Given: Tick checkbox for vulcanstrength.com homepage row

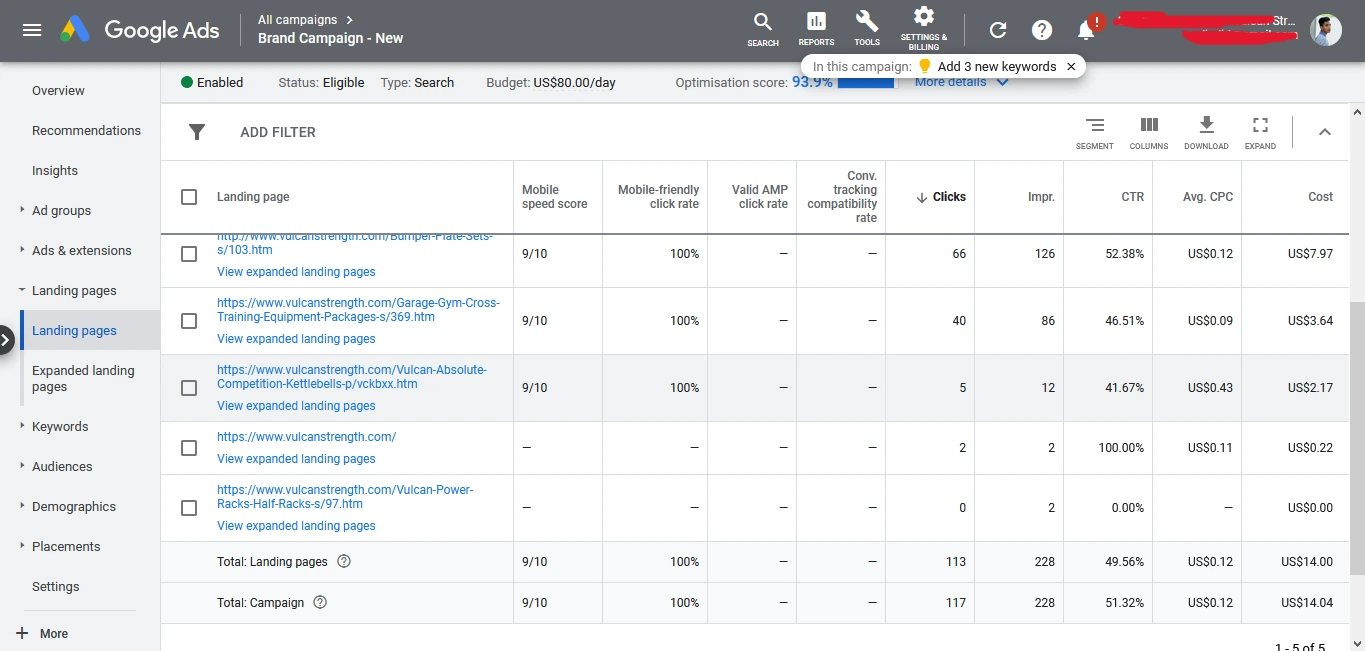Looking at the screenshot, I should (189, 448).
